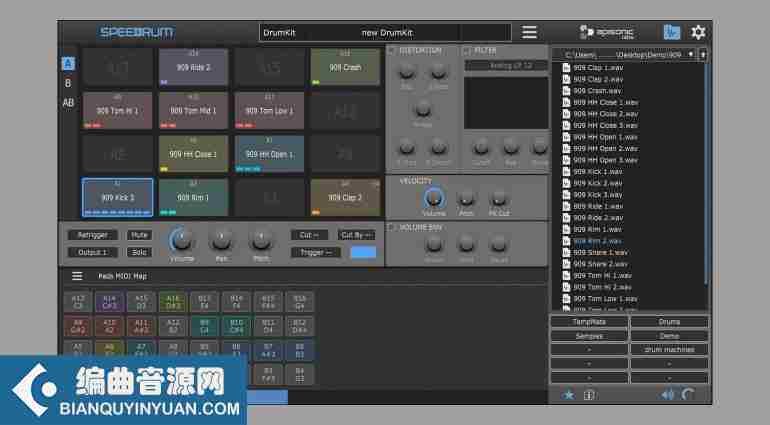770x425 pixels.
Task: Select 909 Snare 1.wav in file list
Action: (x=601, y=253)
